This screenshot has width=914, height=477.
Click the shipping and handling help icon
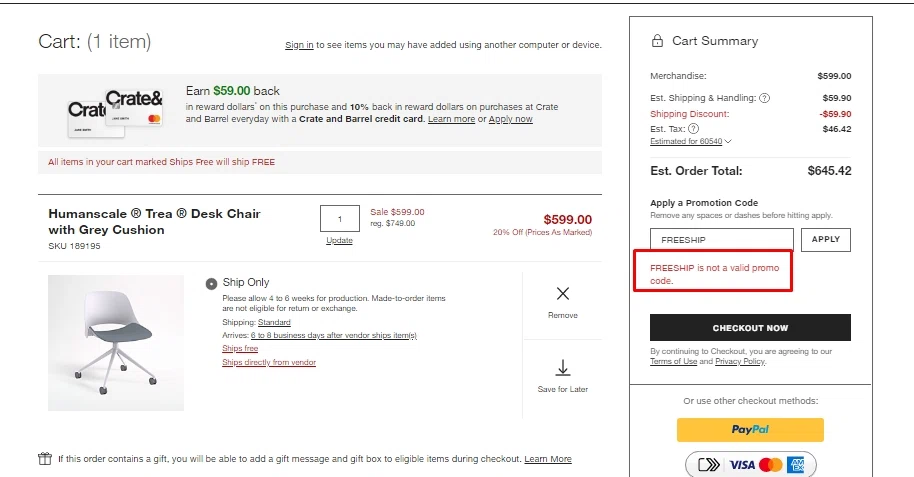(765, 98)
